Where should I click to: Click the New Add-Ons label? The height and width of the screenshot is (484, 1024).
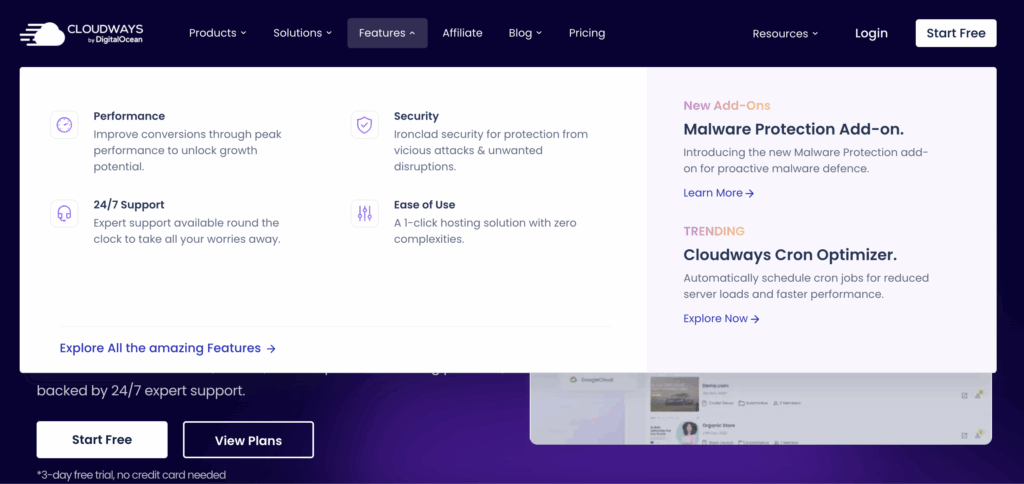pyautogui.click(x=727, y=106)
